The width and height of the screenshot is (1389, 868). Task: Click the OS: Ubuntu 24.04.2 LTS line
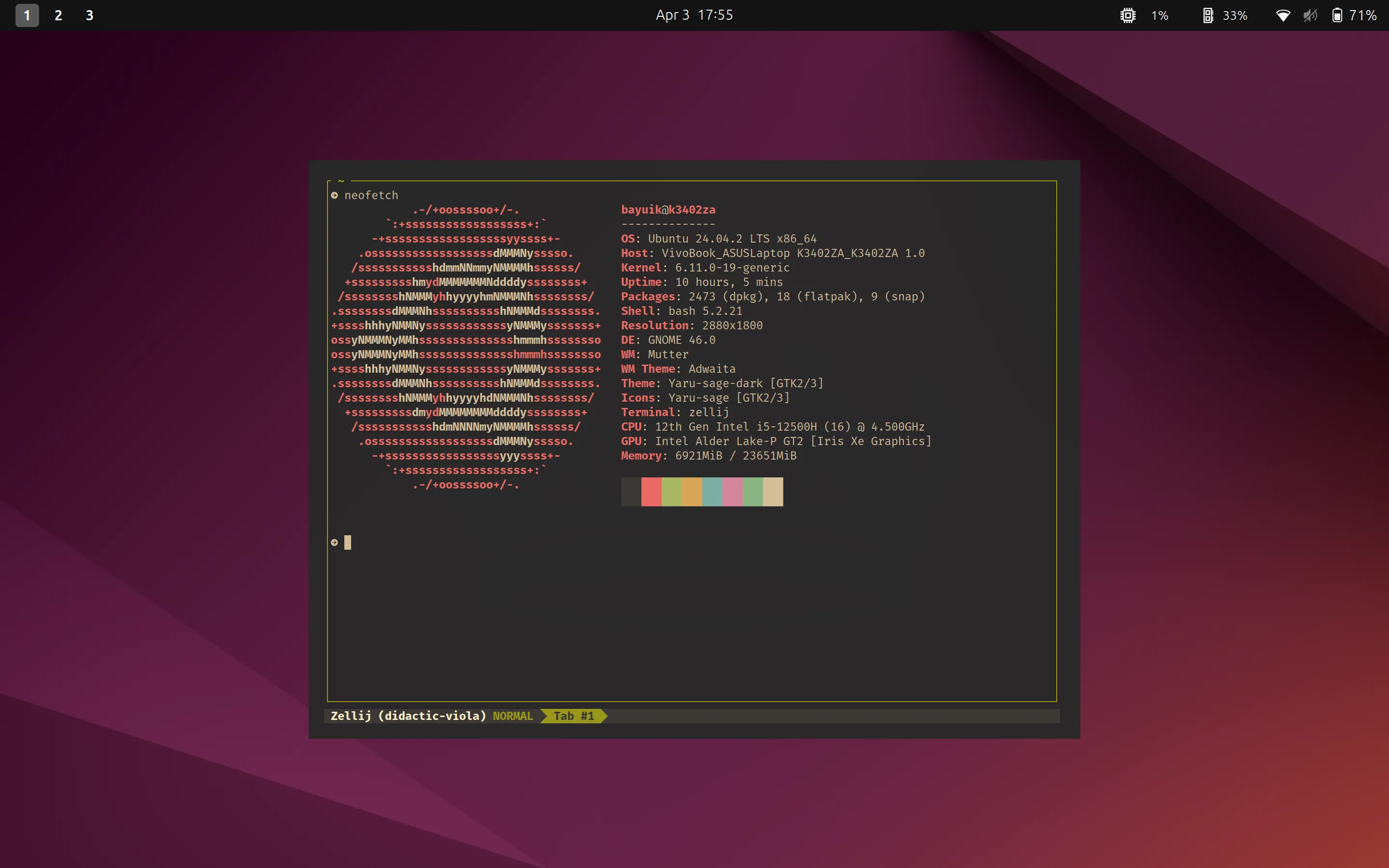pos(719,239)
